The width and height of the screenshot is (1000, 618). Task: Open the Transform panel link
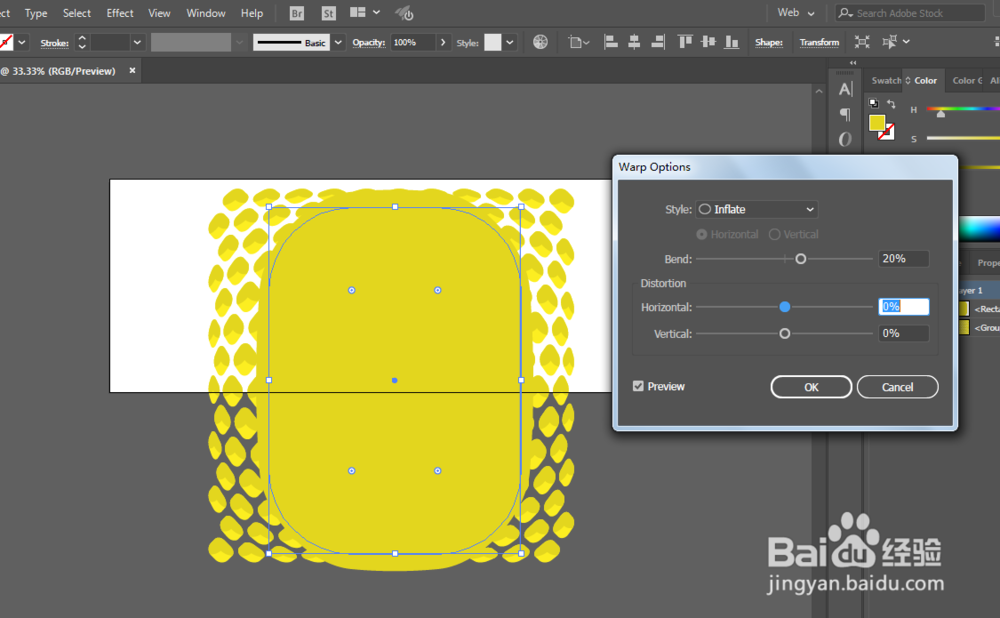click(x=820, y=42)
